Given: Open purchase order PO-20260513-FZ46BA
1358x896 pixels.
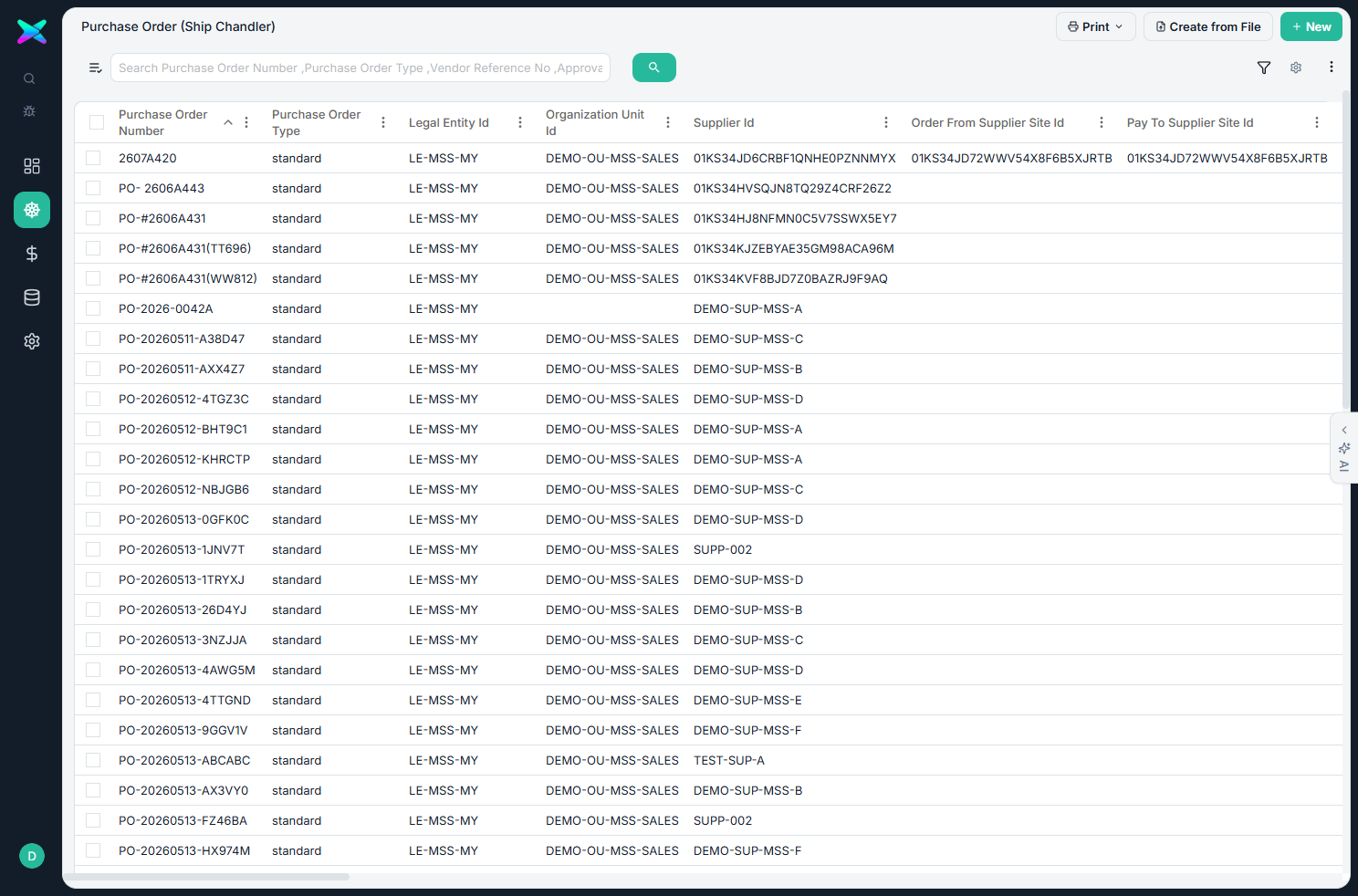Looking at the screenshot, I should pos(183,820).
